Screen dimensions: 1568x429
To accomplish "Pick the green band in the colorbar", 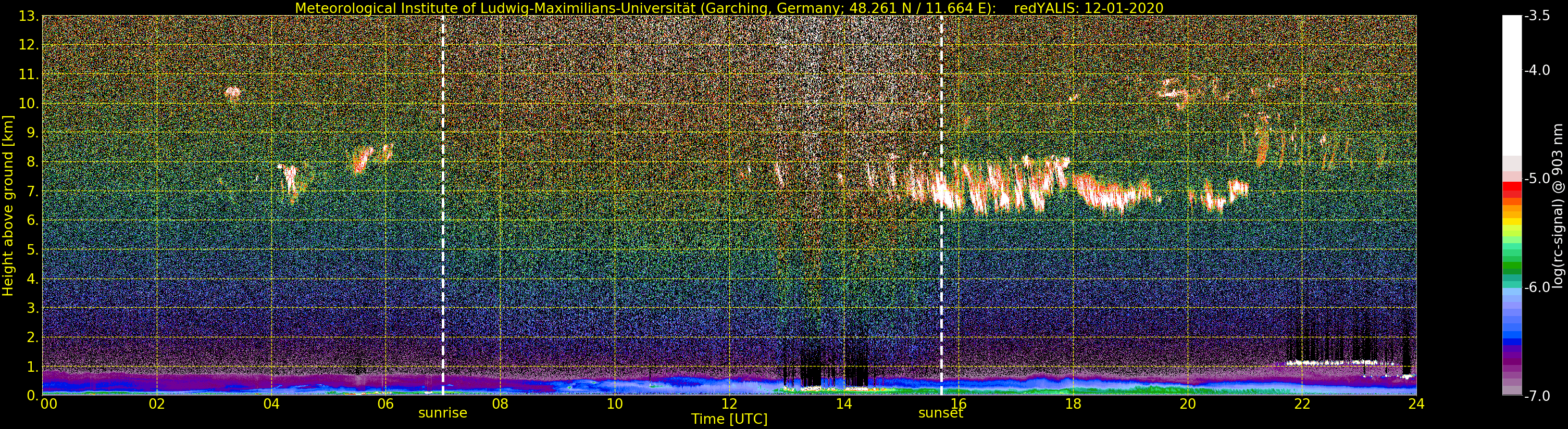I will point(1511,267).
